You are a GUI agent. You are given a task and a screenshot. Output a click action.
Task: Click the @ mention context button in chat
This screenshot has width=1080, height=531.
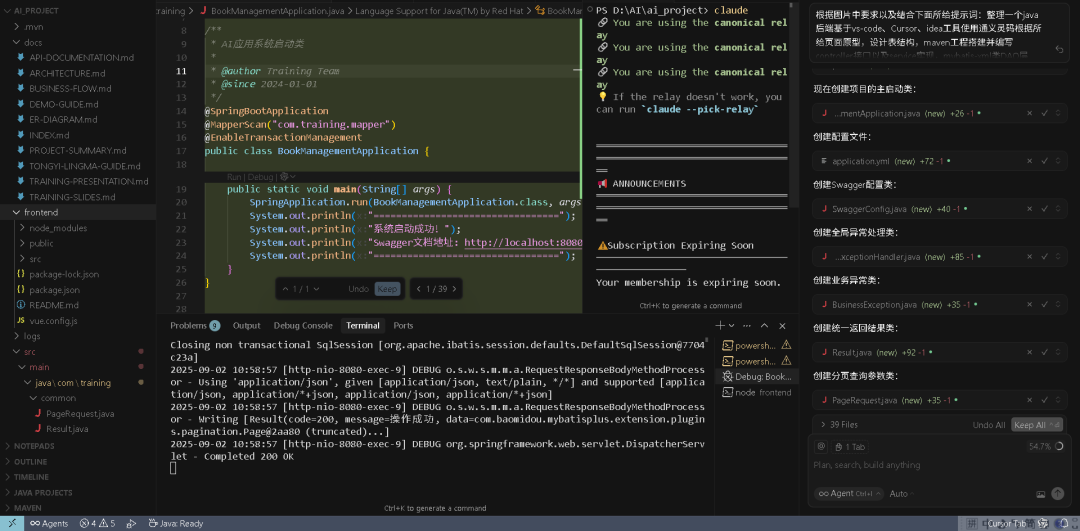click(821, 446)
